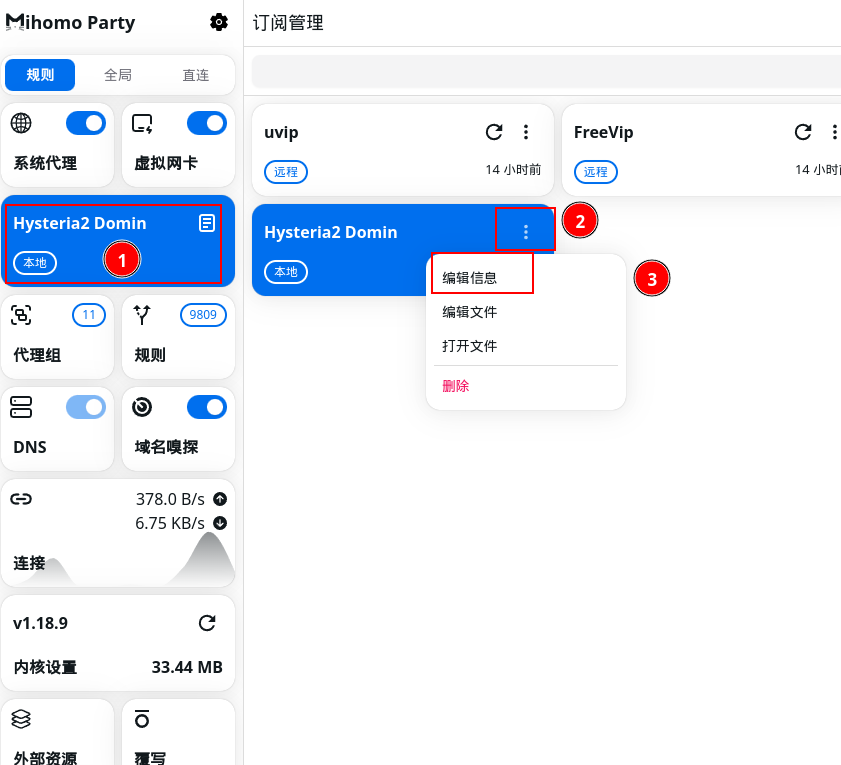The width and height of the screenshot is (841, 765).
Task: Click the domain sniffing radar icon
Action: coord(142,406)
